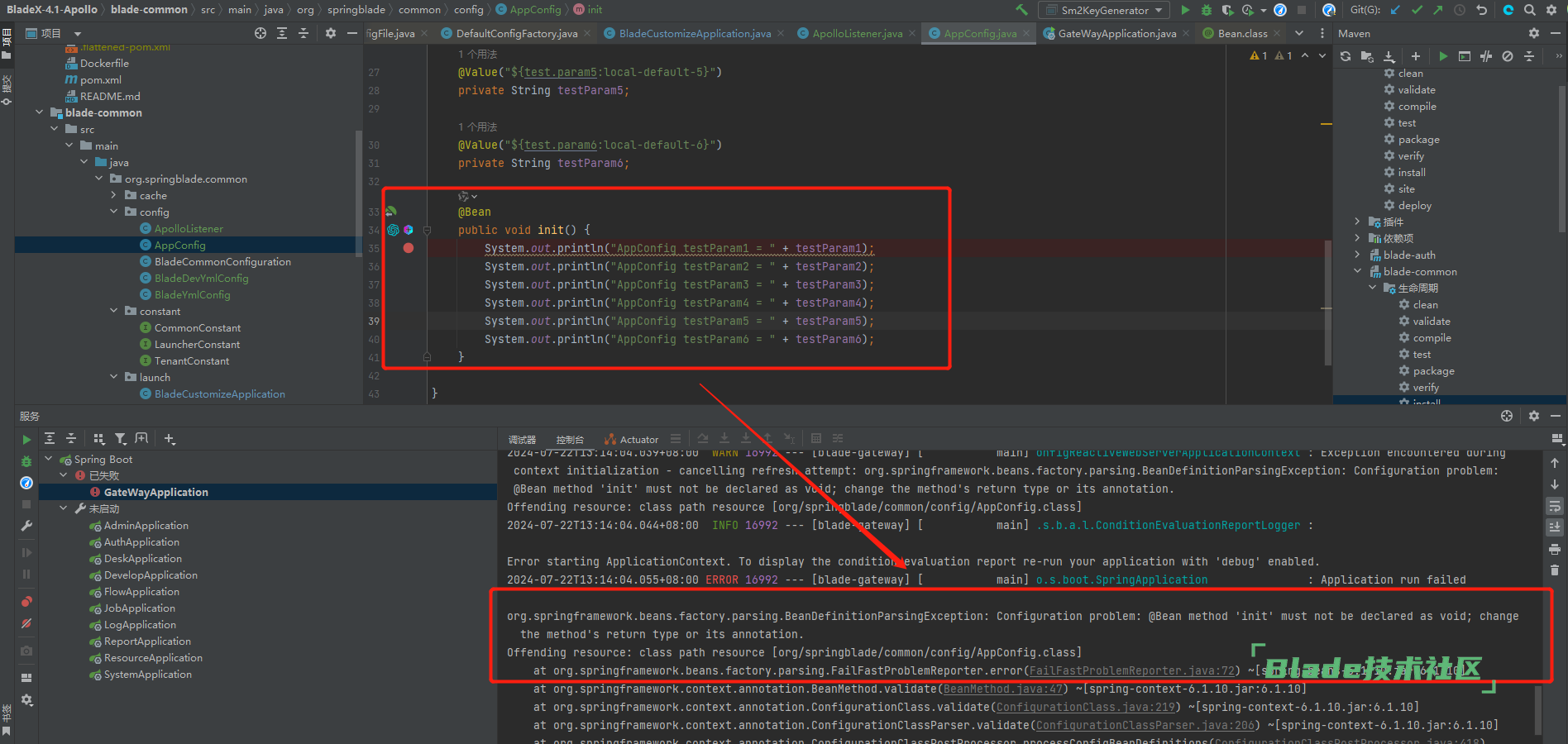This screenshot has width=1568, height=744.
Task: Select 调试器 debugger tab
Action: 522,440
